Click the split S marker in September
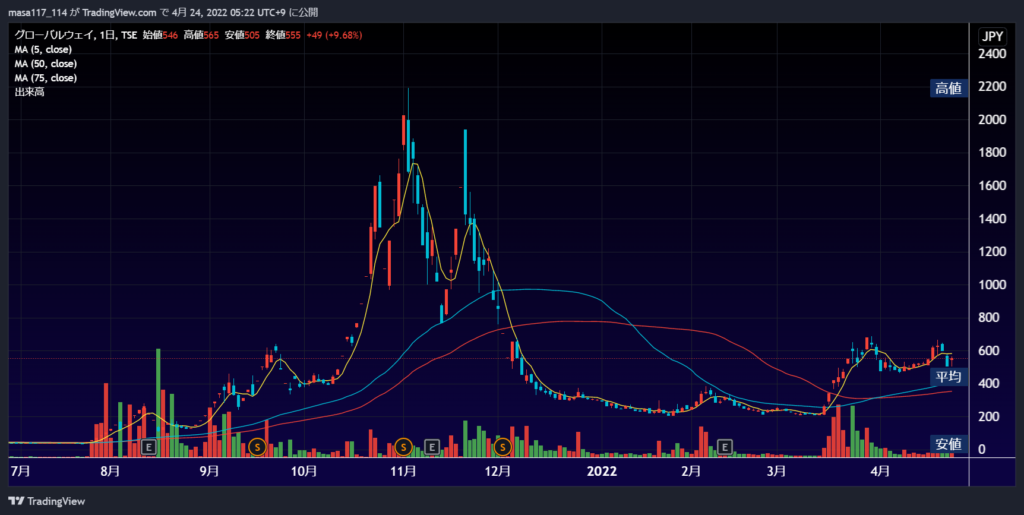 [x=257, y=447]
